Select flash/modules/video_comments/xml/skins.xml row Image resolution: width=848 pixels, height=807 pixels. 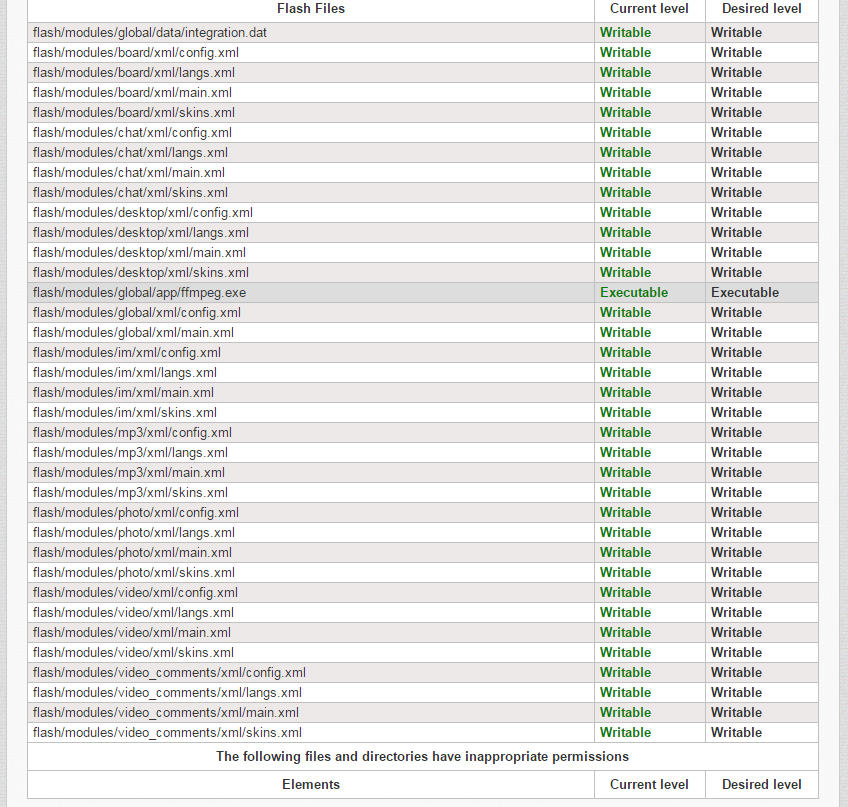point(166,733)
